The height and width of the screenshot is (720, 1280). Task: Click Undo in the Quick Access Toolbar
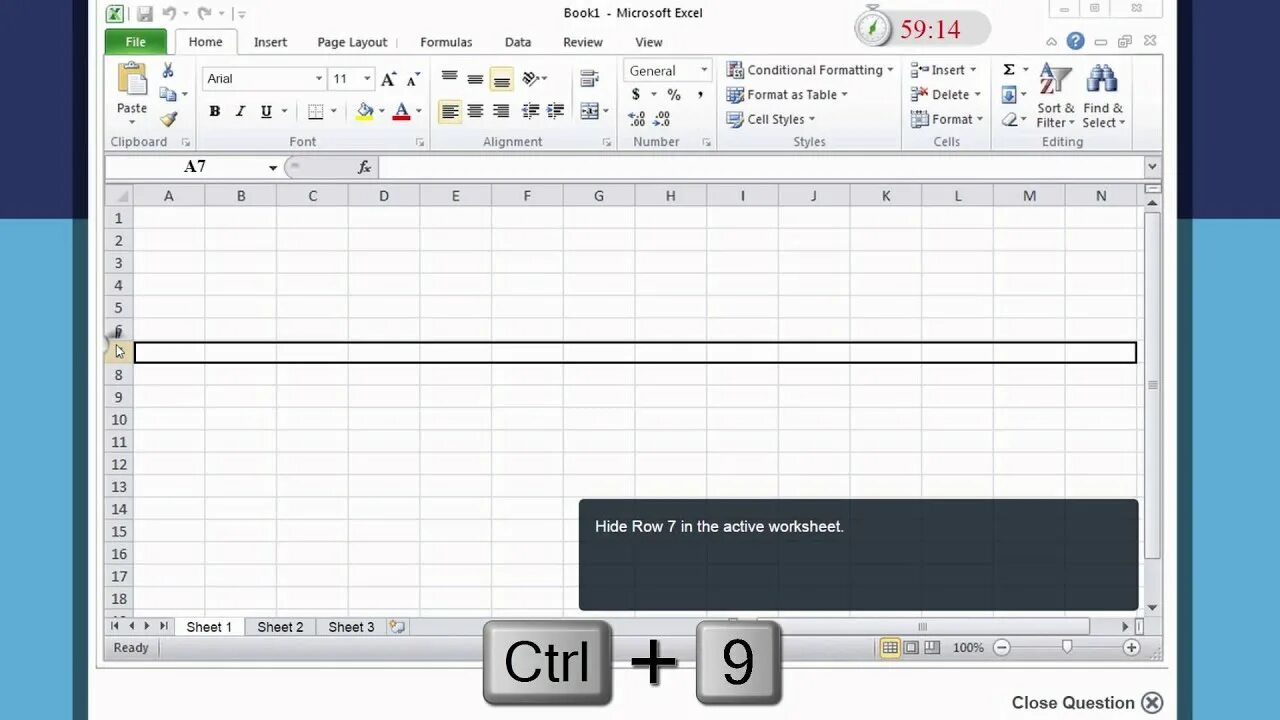(x=170, y=14)
